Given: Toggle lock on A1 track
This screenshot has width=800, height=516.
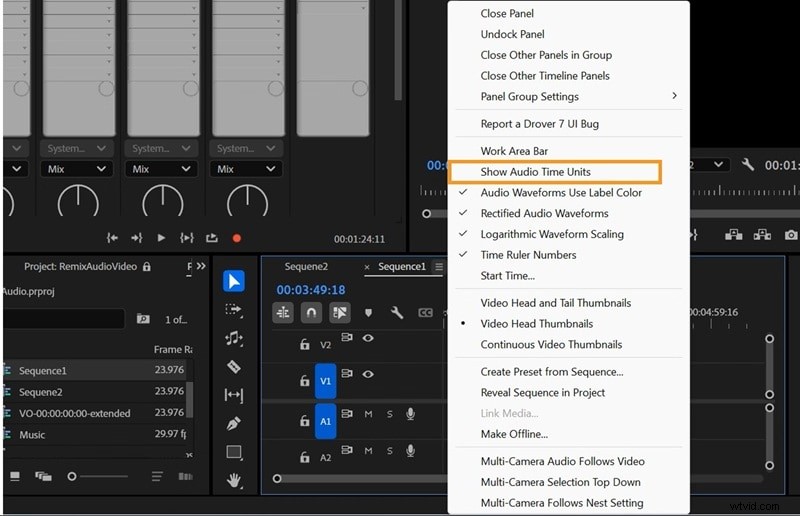Looking at the screenshot, I should coord(305,421).
